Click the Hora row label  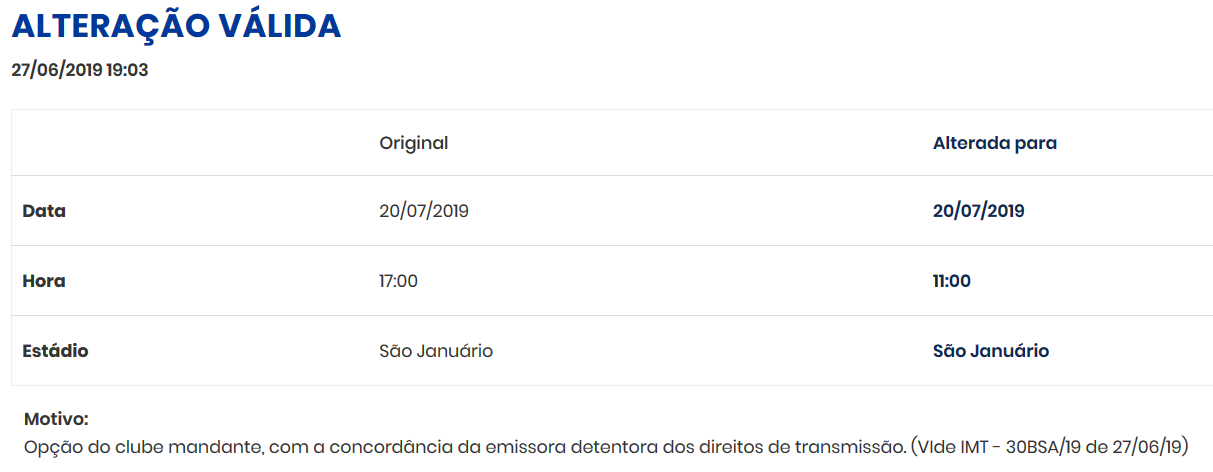coord(44,281)
